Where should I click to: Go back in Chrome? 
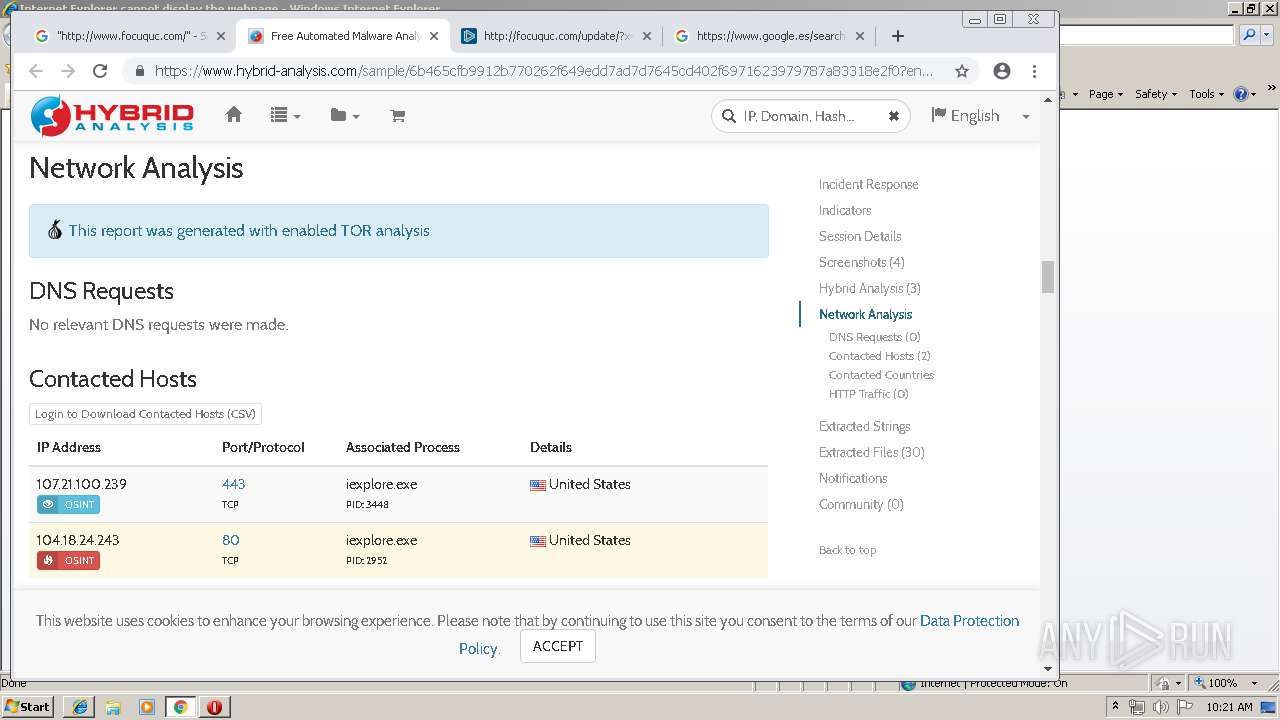(36, 71)
